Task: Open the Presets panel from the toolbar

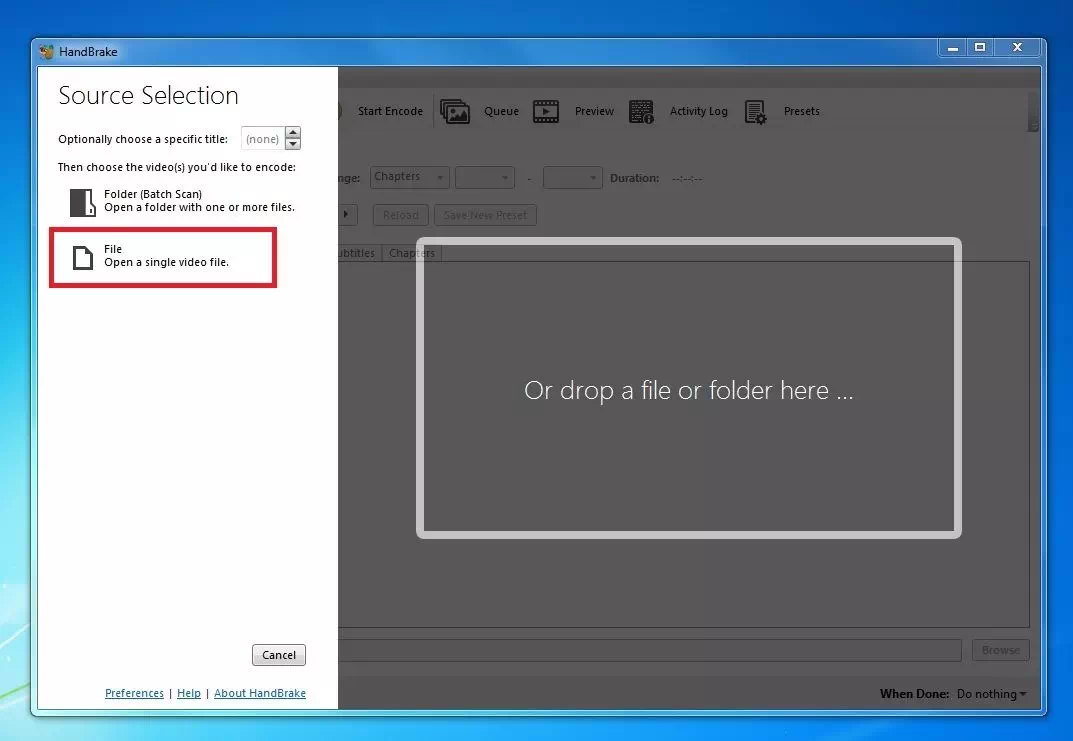Action: (x=781, y=111)
